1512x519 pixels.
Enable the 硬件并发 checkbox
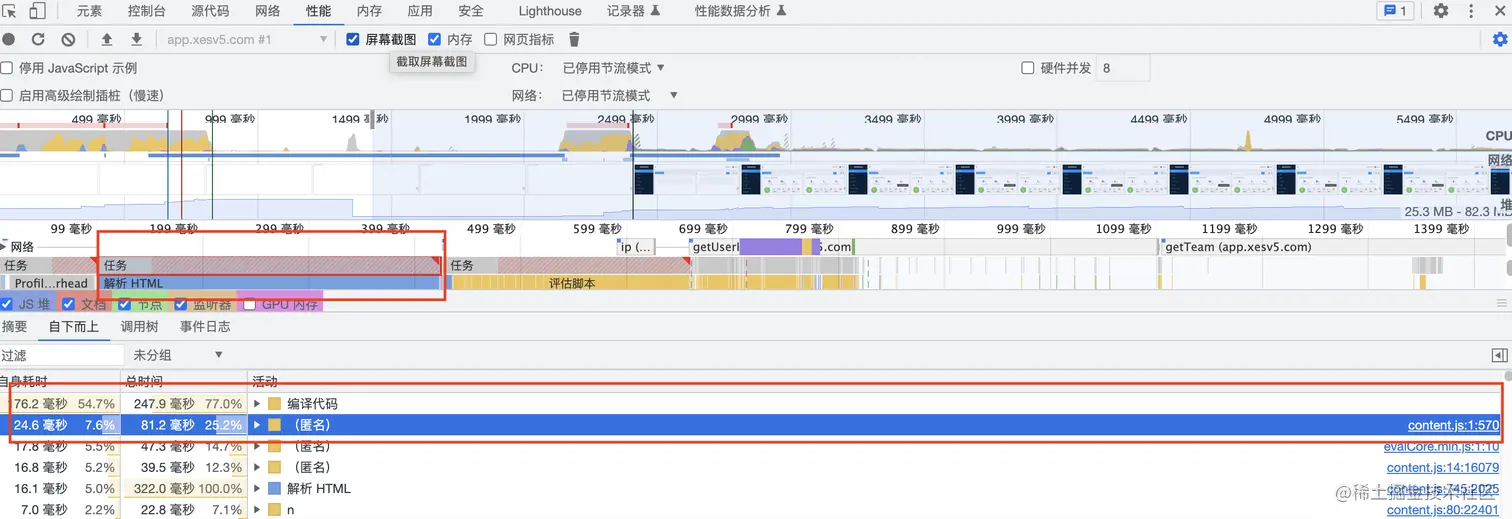pos(1028,68)
